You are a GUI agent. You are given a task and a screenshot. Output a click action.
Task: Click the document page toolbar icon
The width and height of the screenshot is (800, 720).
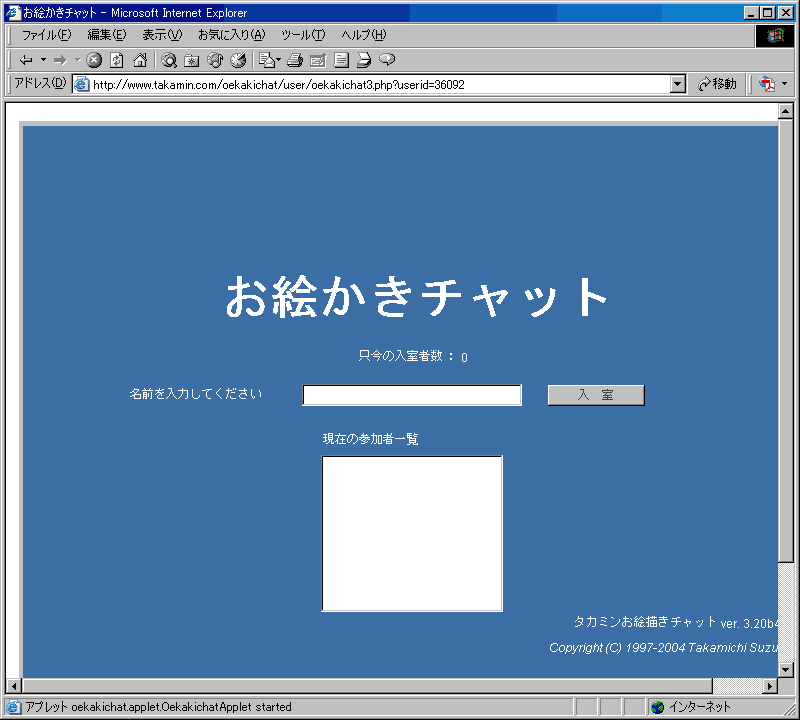(341, 60)
